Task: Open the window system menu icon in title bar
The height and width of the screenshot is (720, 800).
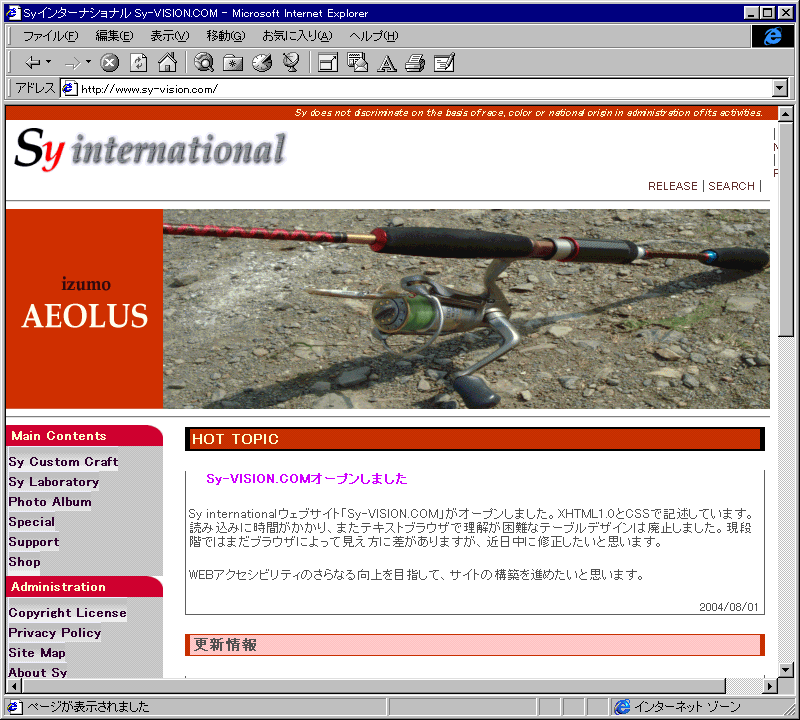Action: pyautogui.click(x=13, y=13)
